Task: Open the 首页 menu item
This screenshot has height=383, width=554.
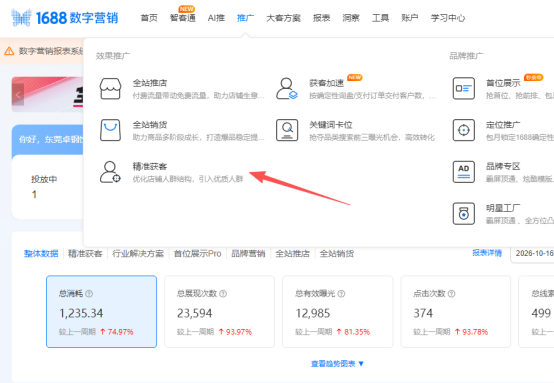Action: [149, 18]
